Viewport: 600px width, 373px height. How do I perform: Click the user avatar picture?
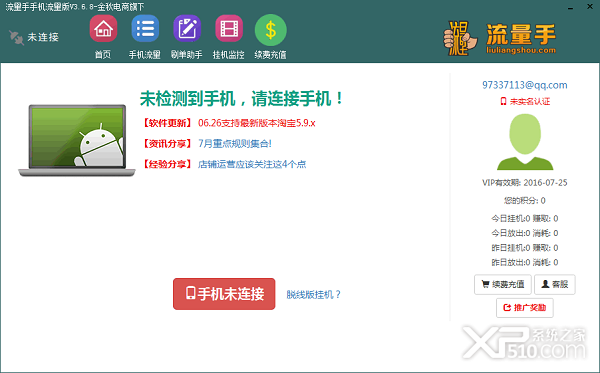click(x=525, y=142)
